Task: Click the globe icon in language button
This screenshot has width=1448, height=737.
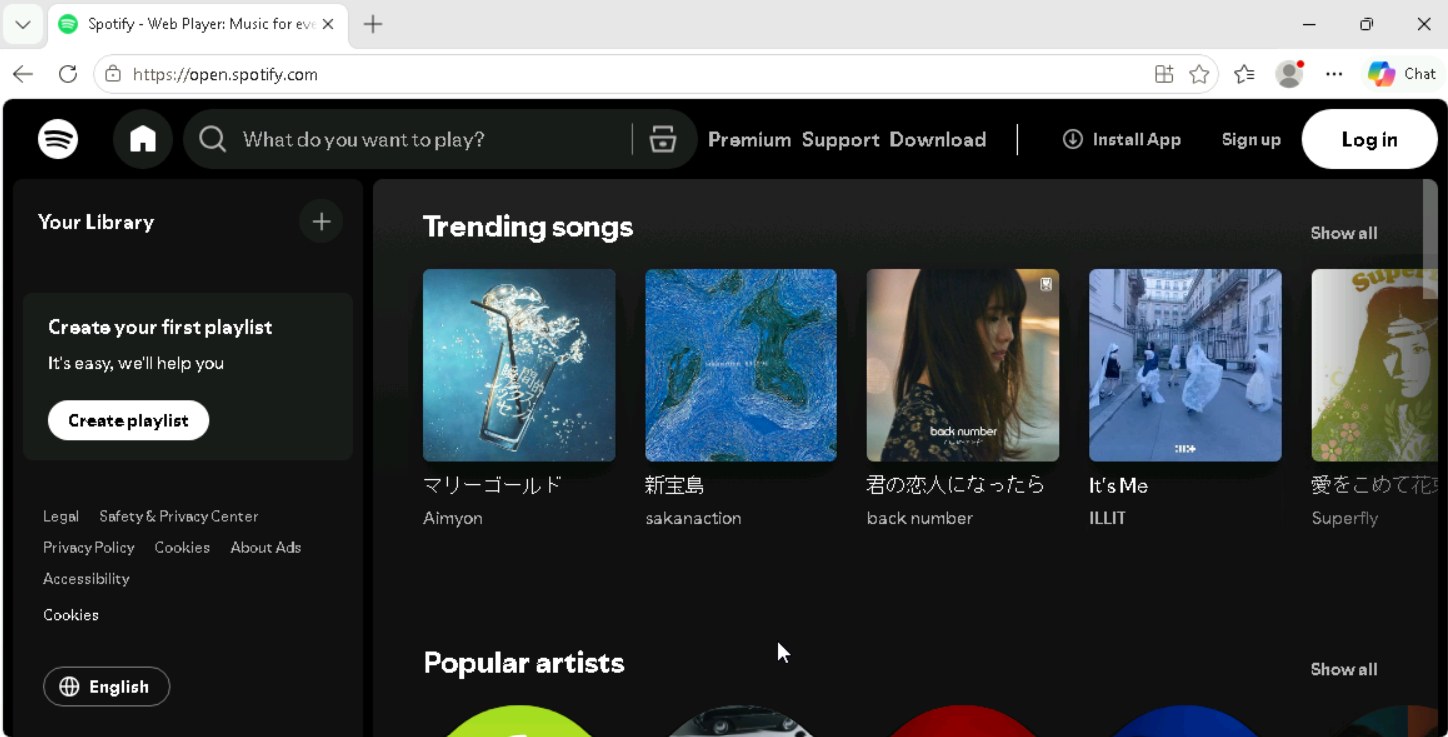Action: coord(69,687)
